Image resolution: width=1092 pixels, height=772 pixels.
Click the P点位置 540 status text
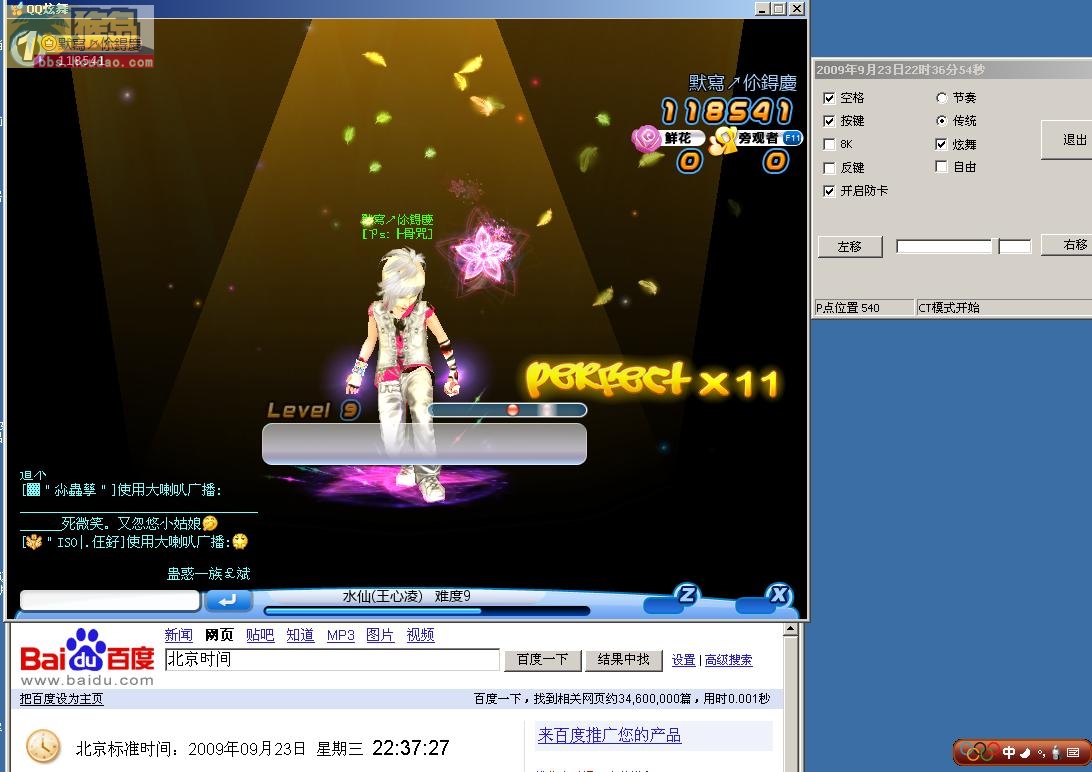[x=848, y=308]
